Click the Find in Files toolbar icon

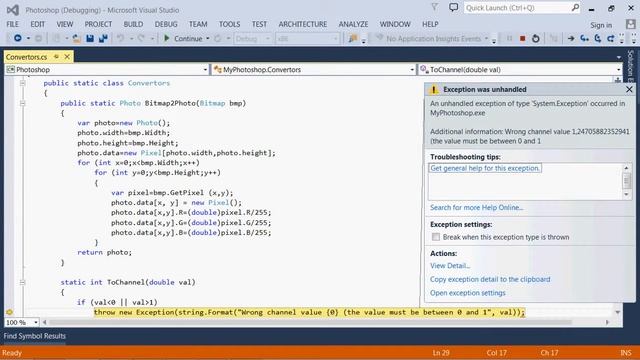pos(353,38)
